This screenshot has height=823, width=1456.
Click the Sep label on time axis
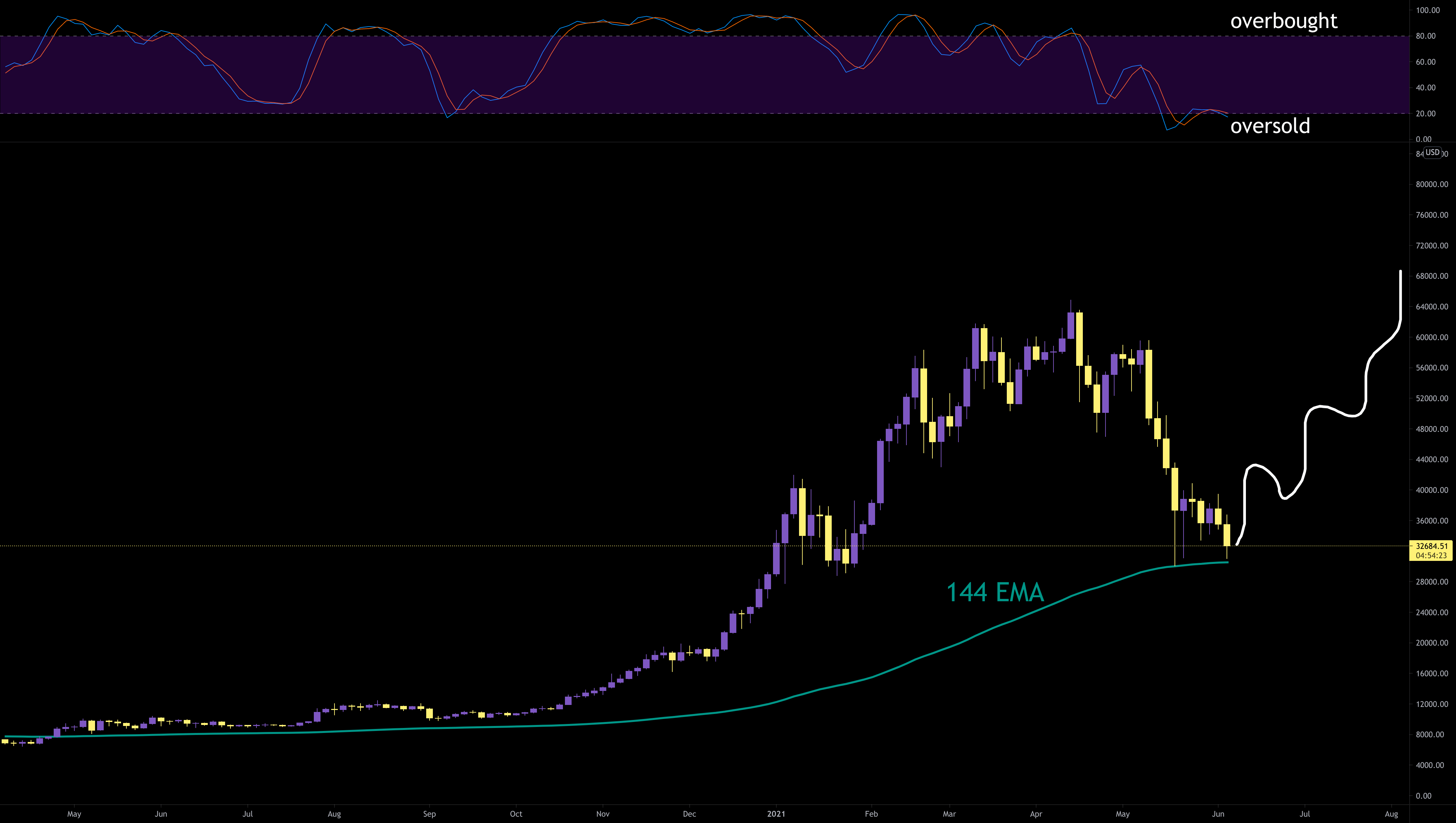coord(430,814)
